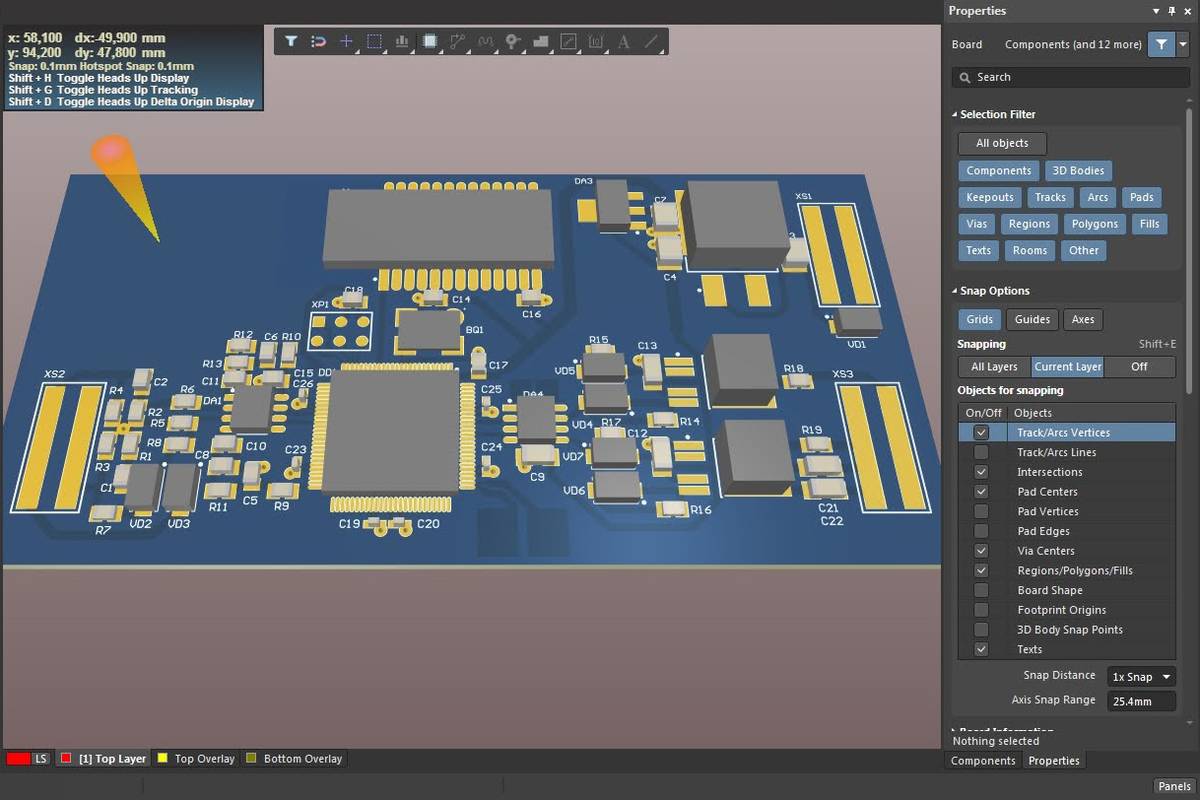Click the All objects filter button
Image resolution: width=1200 pixels, height=800 pixels.
[1002, 144]
